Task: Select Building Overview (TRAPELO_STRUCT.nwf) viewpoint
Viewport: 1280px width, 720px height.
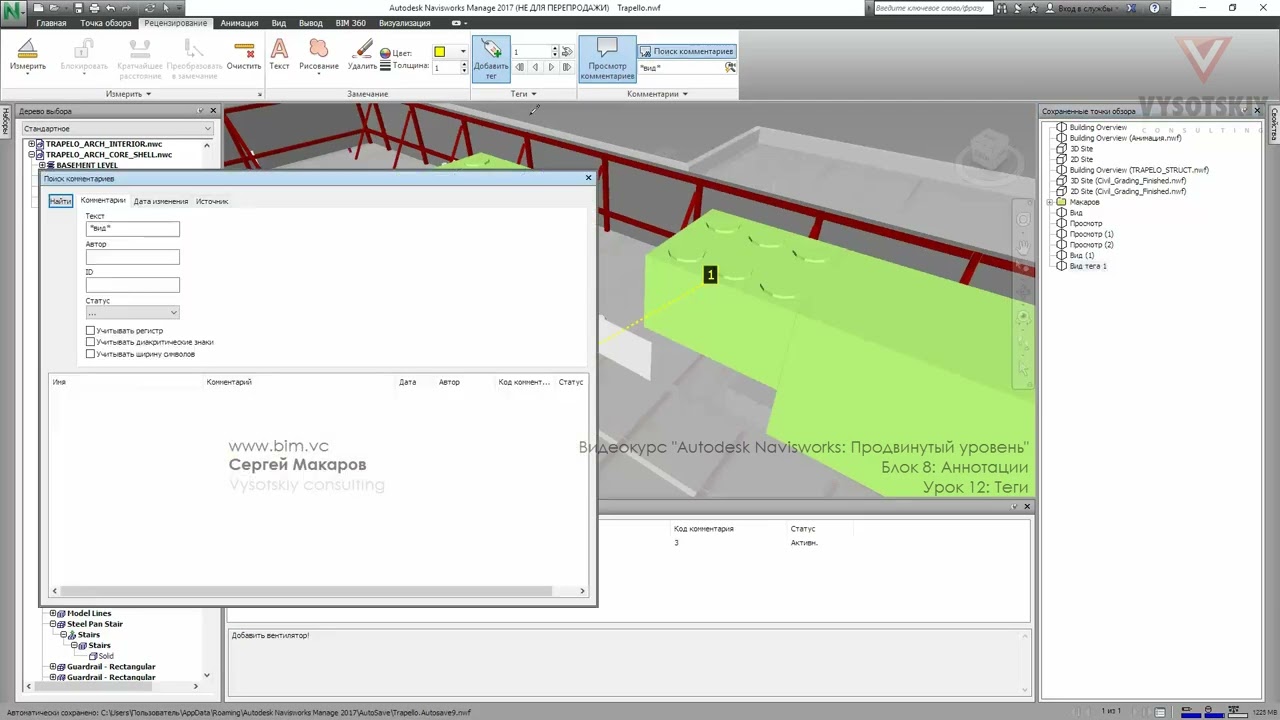Action: click(x=1139, y=170)
